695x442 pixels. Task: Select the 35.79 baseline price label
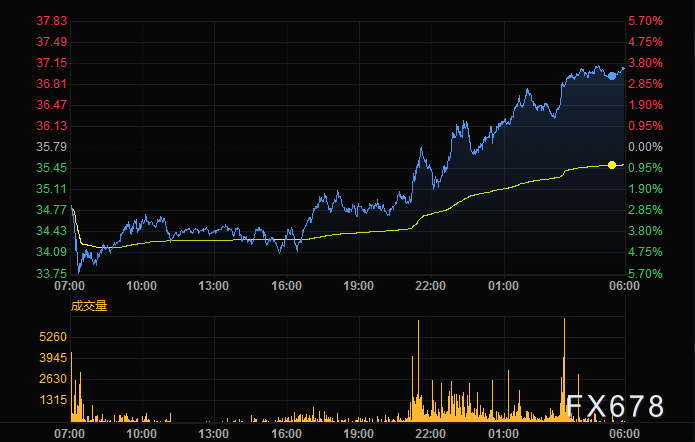coord(51,147)
